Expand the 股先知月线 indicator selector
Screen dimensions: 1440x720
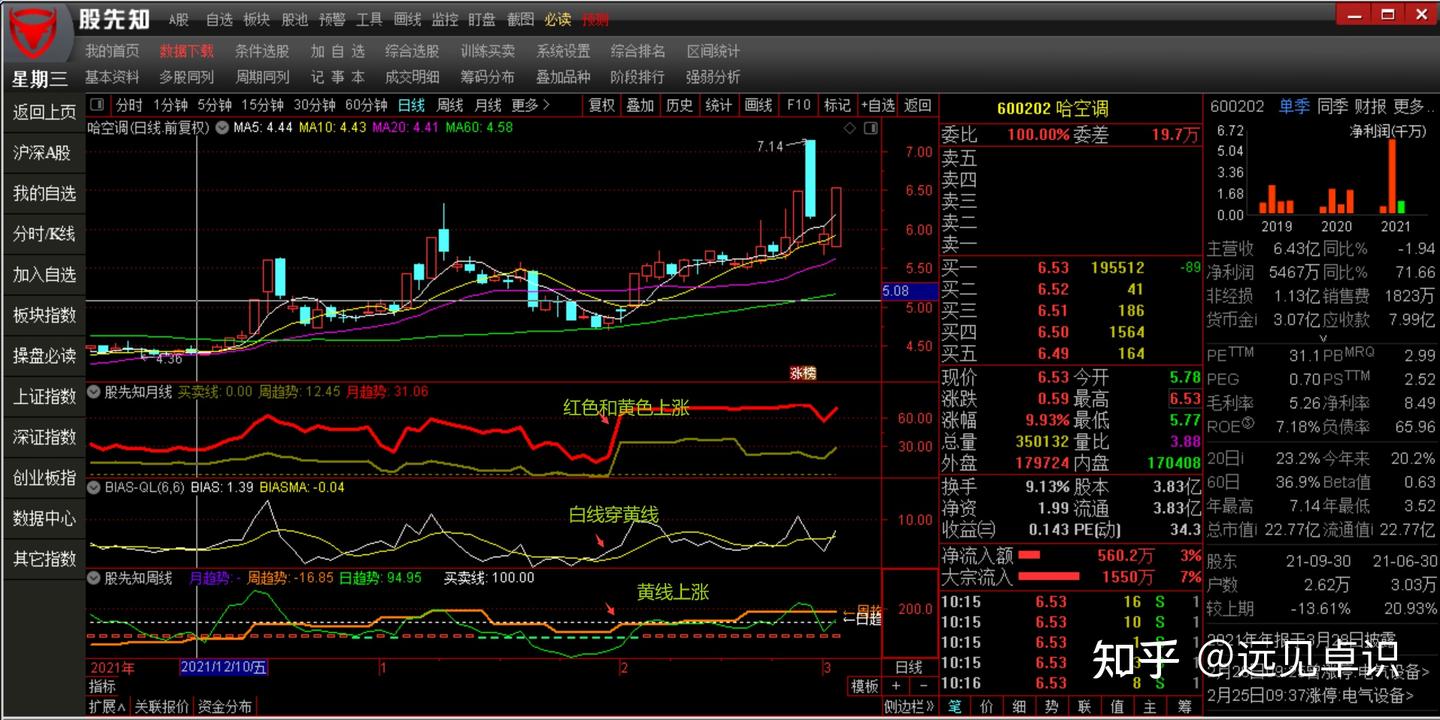coord(96,392)
